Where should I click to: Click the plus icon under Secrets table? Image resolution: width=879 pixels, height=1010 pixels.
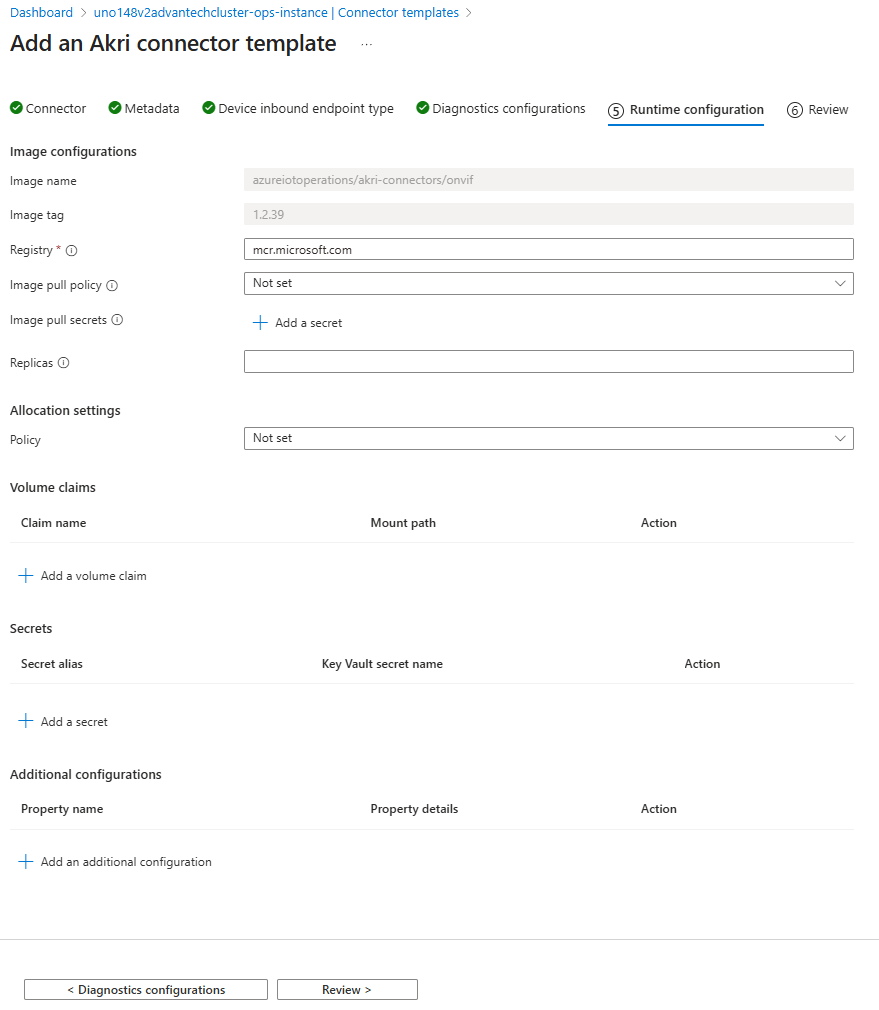pyautogui.click(x=26, y=721)
